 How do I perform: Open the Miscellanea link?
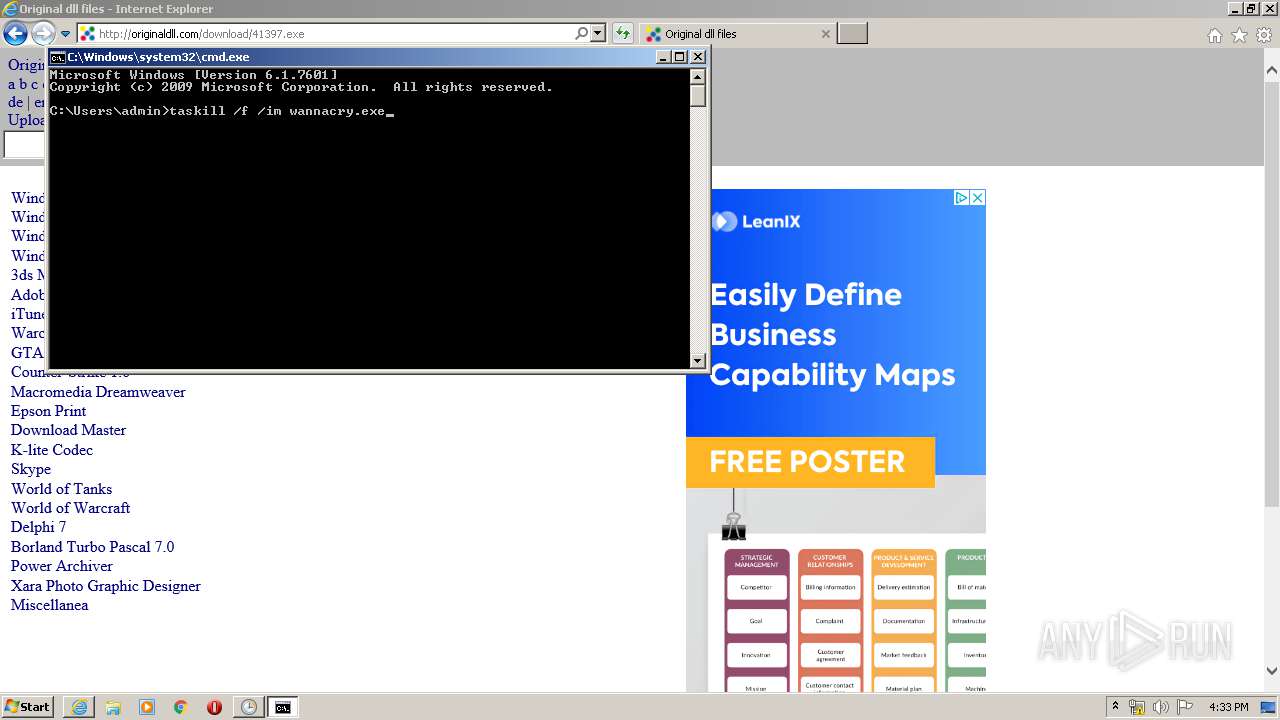pos(49,605)
